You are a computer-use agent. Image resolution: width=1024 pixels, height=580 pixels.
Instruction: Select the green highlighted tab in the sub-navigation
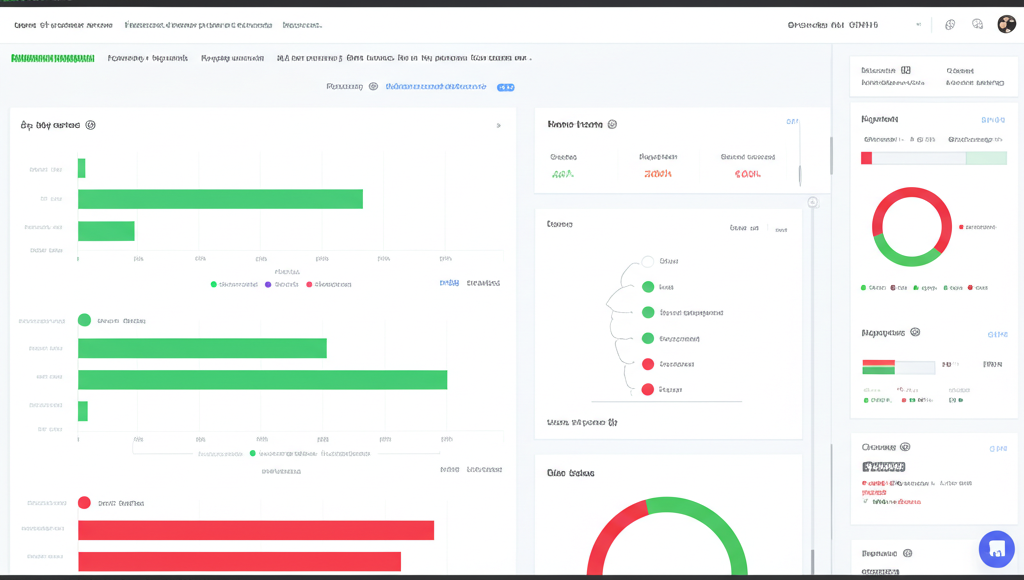(52, 59)
